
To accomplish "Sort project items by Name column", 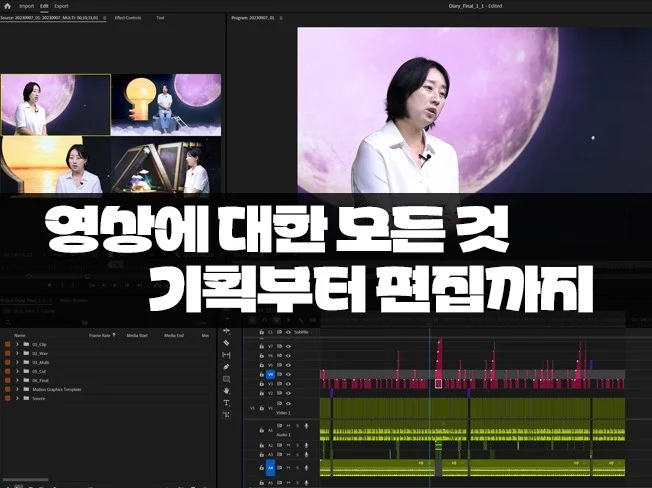I will (x=19, y=335).
